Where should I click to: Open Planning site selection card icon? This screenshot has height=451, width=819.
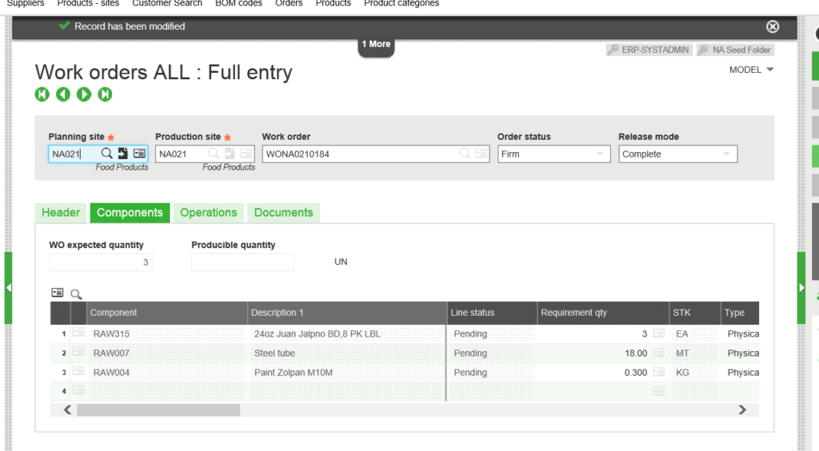click(139, 154)
